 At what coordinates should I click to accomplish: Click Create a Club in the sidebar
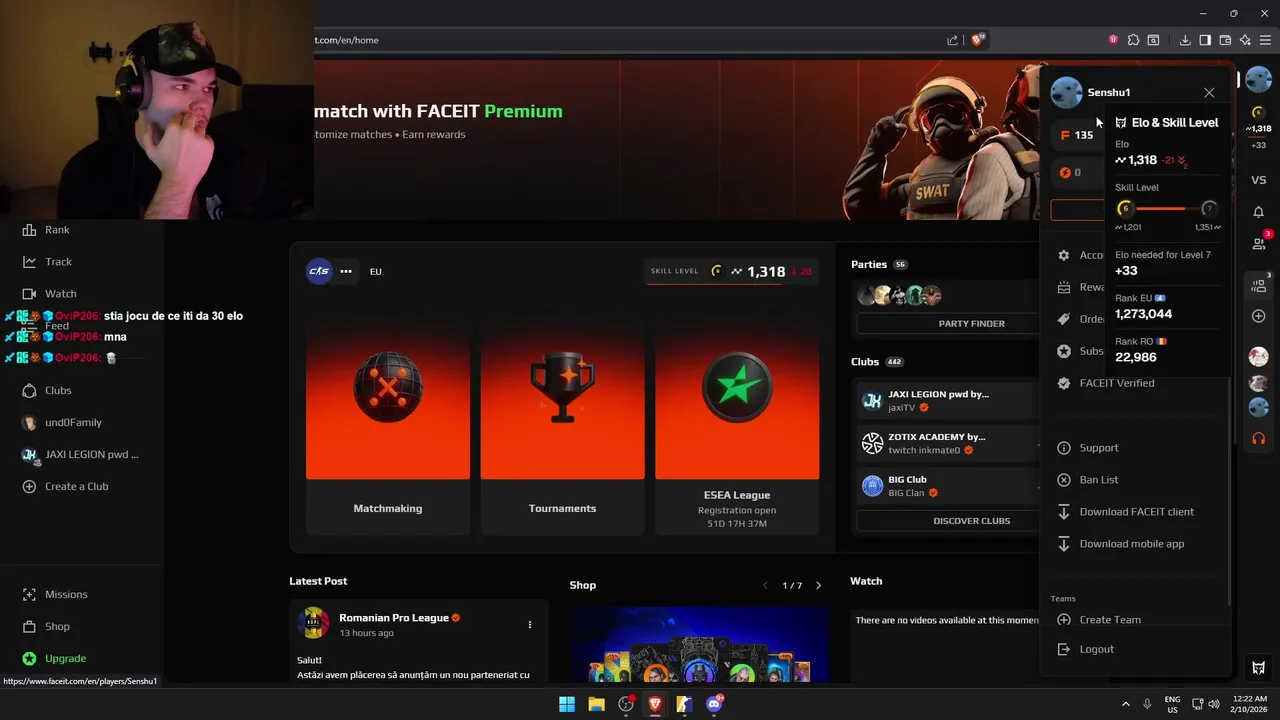point(65,486)
